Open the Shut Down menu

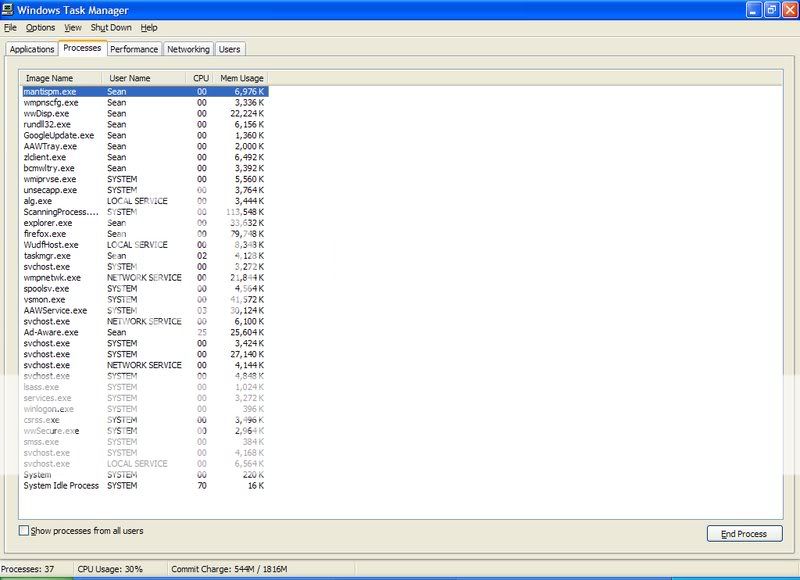pyautogui.click(x=110, y=28)
